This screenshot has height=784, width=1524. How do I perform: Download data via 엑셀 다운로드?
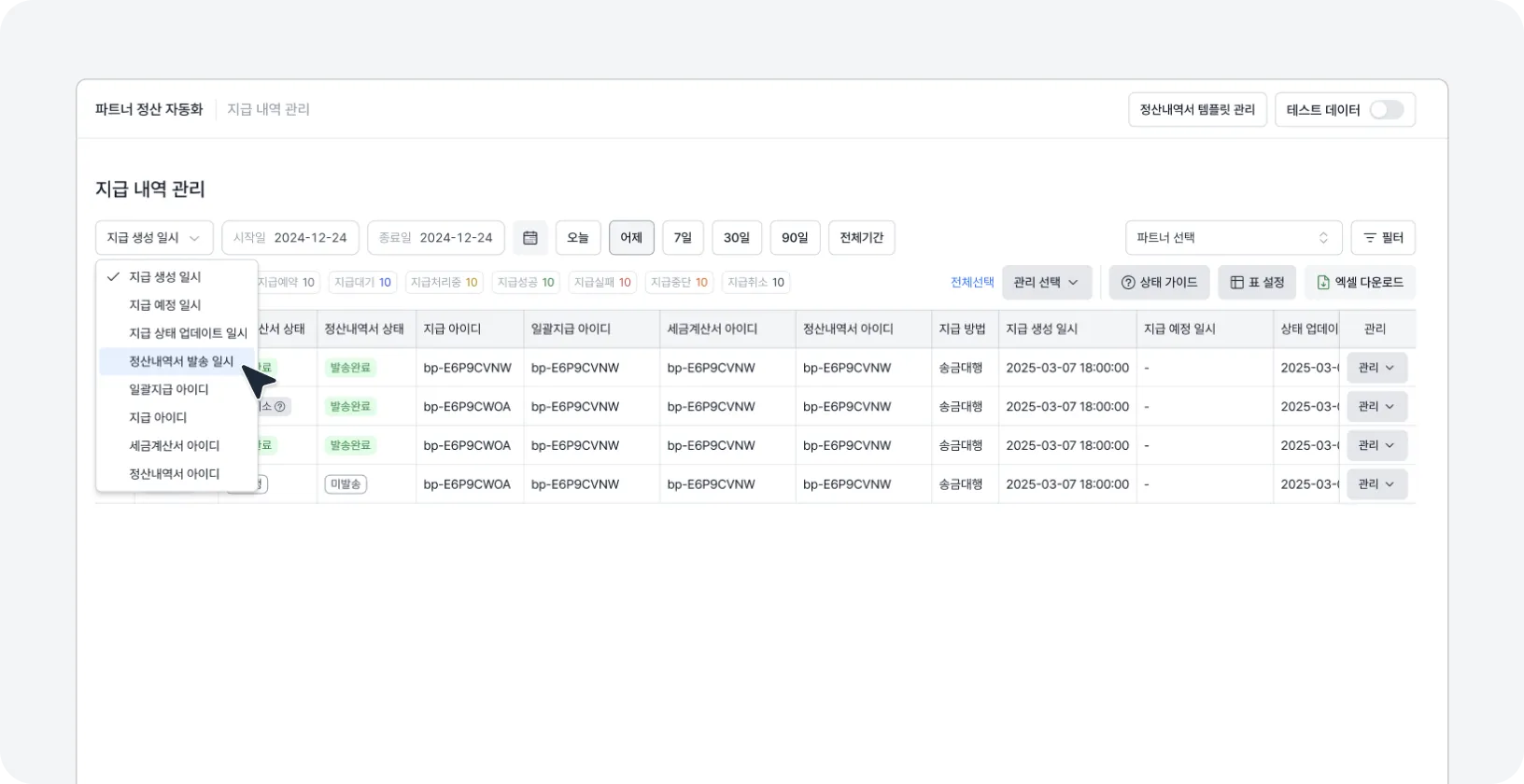pos(1360,283)
